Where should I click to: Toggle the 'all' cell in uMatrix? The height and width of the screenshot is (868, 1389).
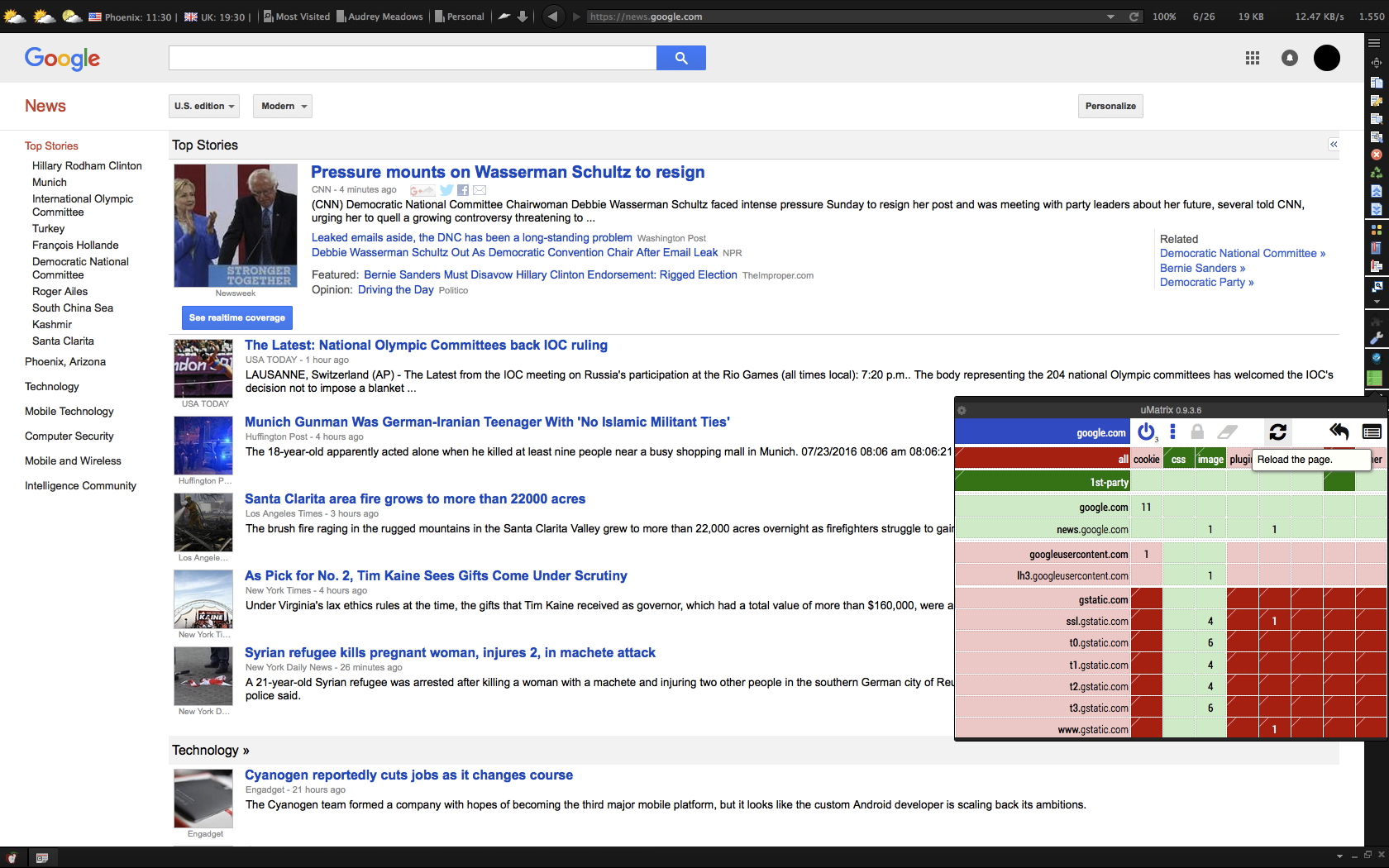(1043, 459)
